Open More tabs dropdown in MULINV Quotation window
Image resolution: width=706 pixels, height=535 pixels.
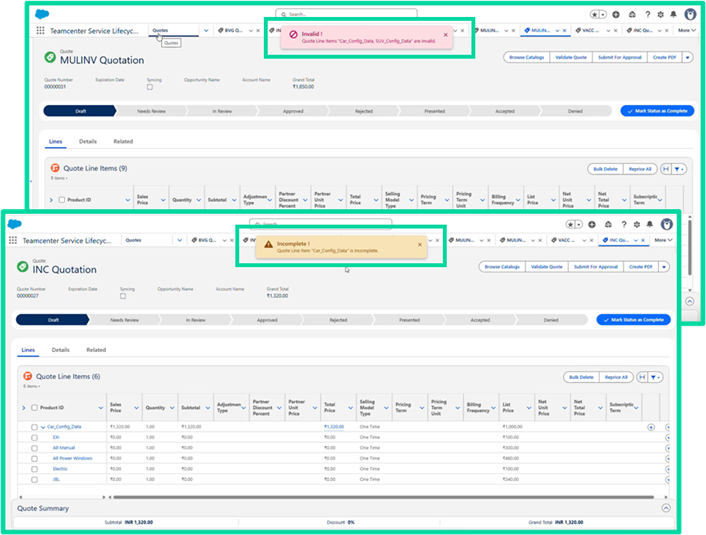click(x=687, y=31)
